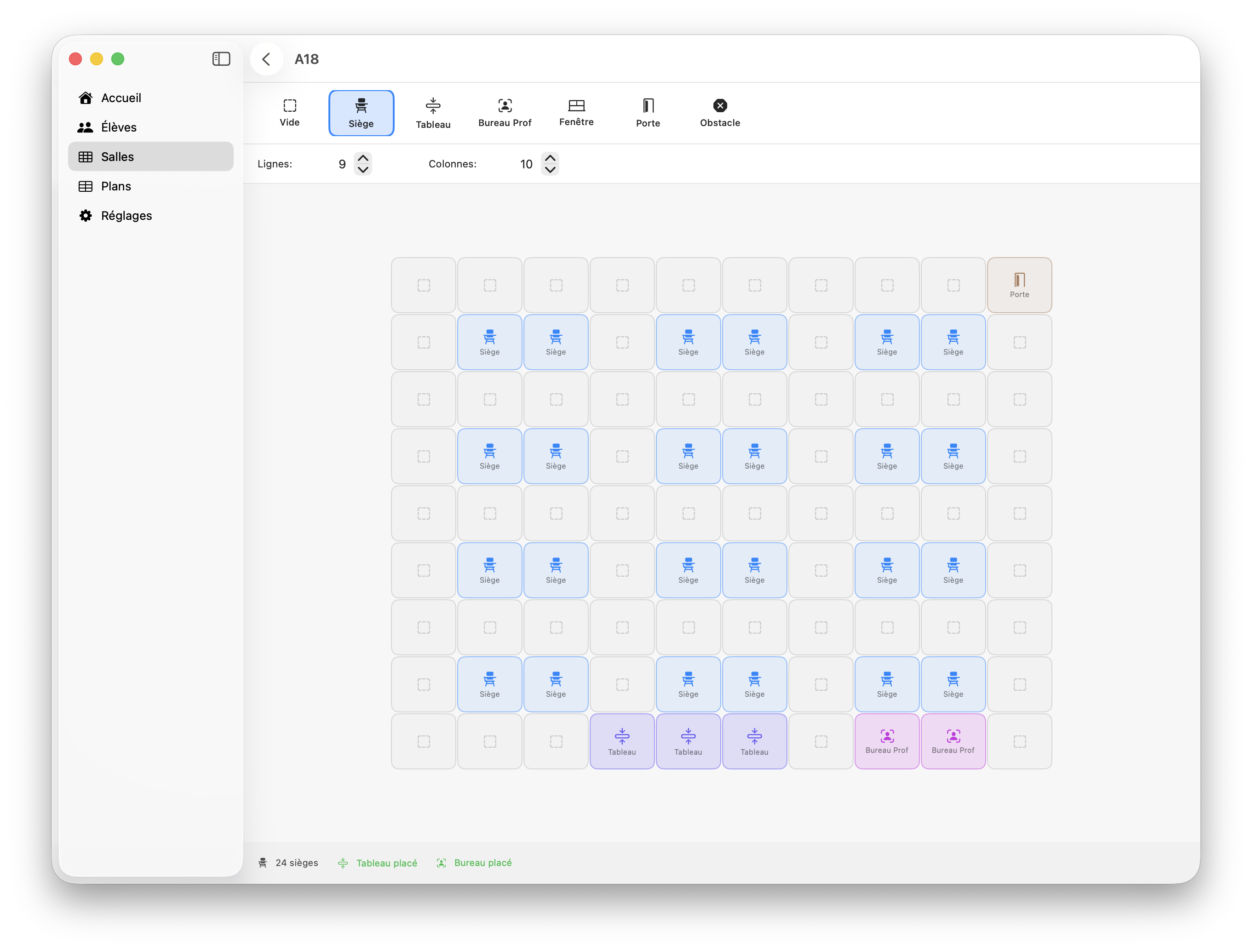Image resolution: width=1252 pixels, height=952 pixels.
Task: Open Réglages in the sidebar
Action: (x=151, y=216)
